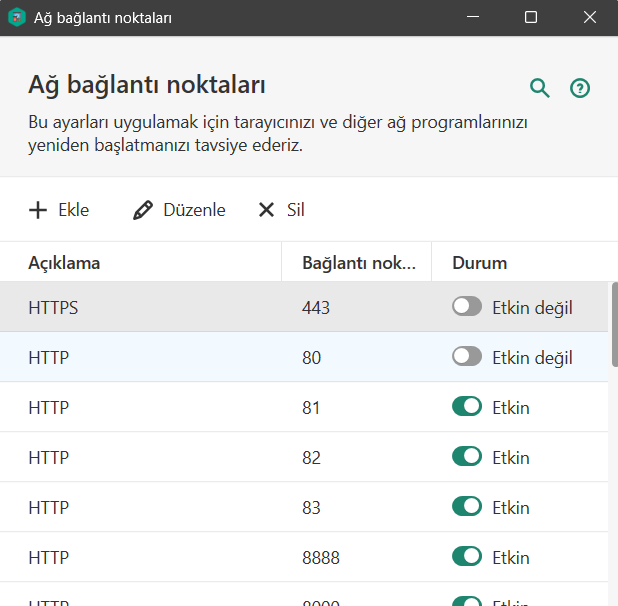Click the plus icon to add port
The width and height of the screenshot is (618, 606).
[38, 210]
